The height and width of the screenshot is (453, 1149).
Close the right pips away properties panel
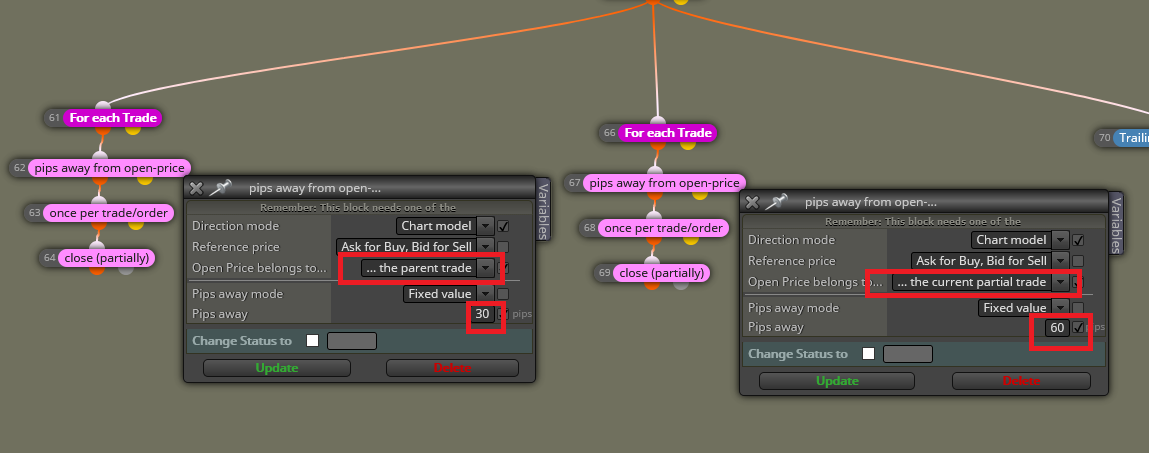752,202
